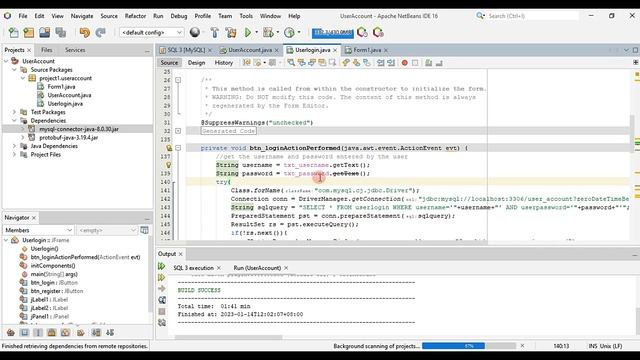Click the New File toolbar icon
This screenshot has height=360, width=640.
(x=13, y=32)
